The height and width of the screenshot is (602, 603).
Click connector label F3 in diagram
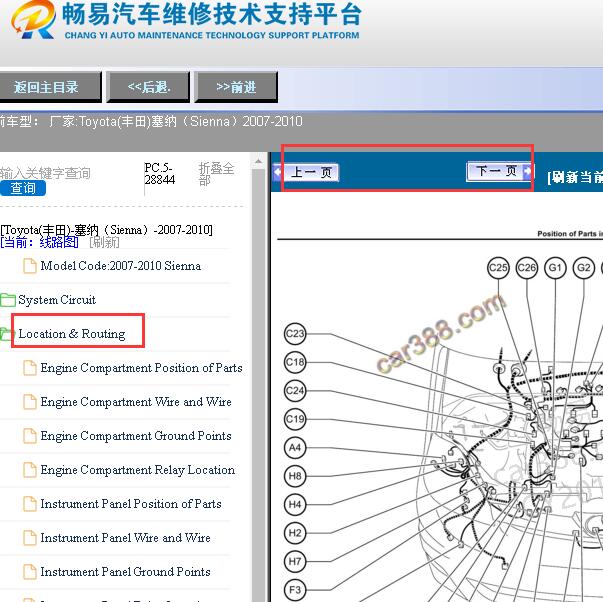(295, 590)
